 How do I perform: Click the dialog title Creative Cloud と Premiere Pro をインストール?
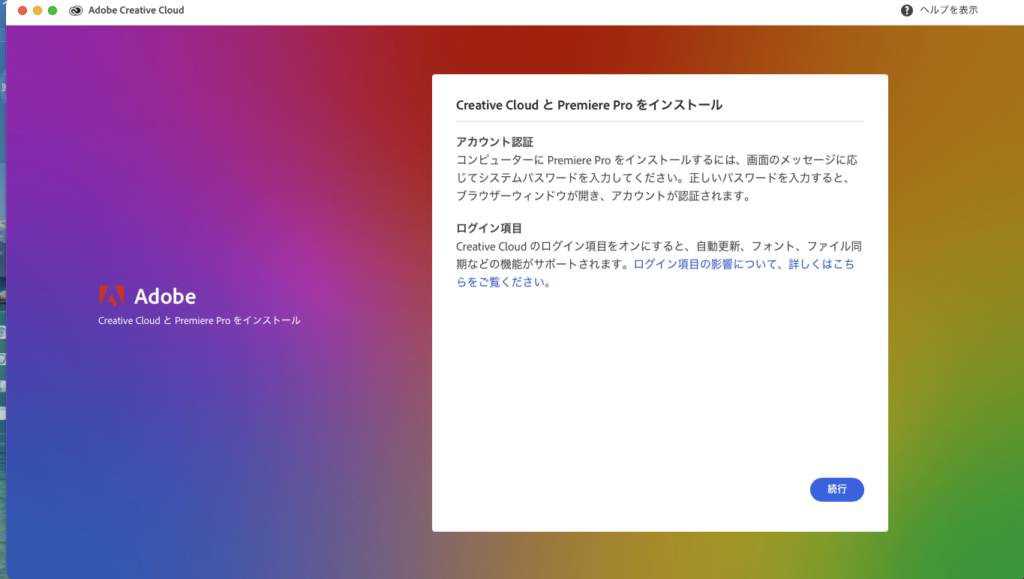click(x=589, y=105)
